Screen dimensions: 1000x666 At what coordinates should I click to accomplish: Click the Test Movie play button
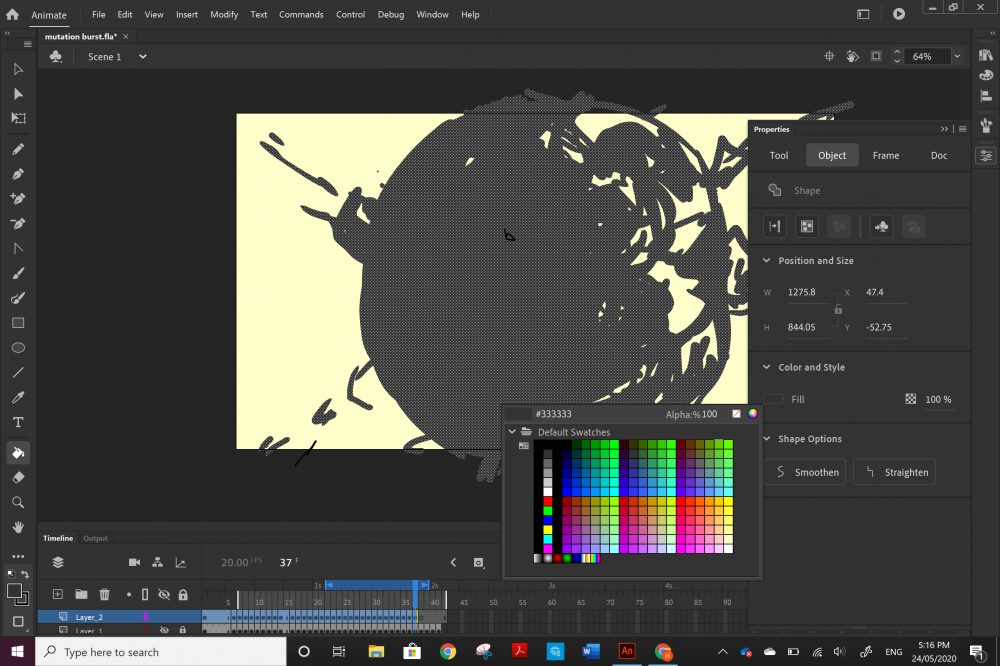pos(899,14)
